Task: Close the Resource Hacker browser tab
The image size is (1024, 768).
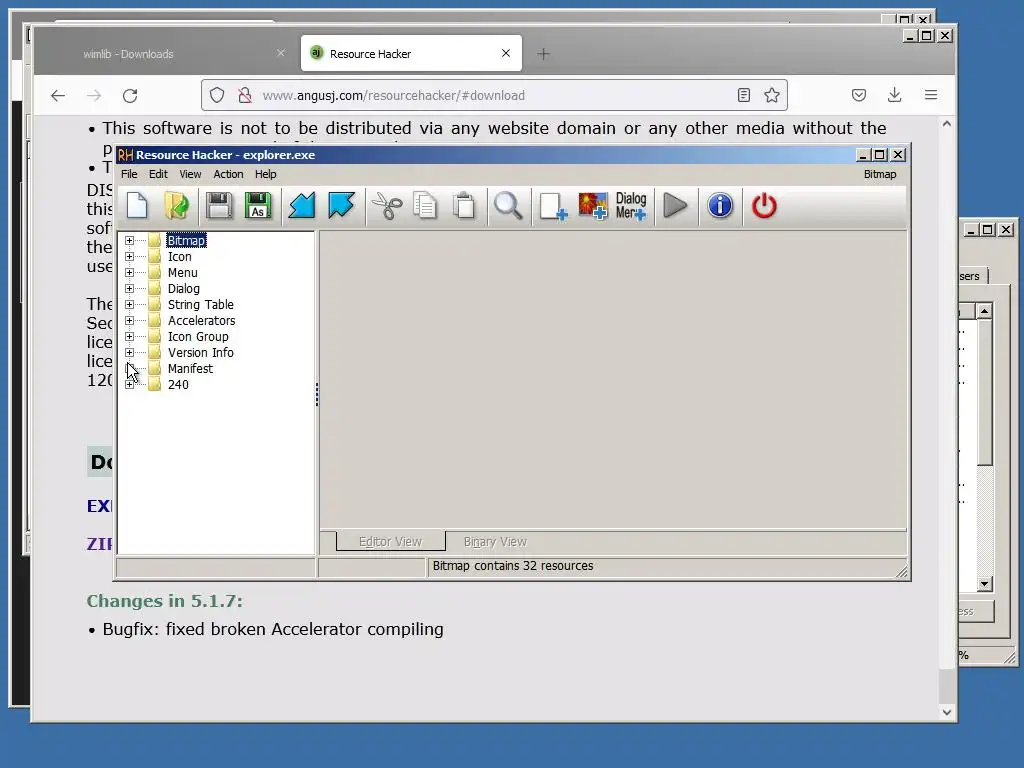Action: click(505, 54)
